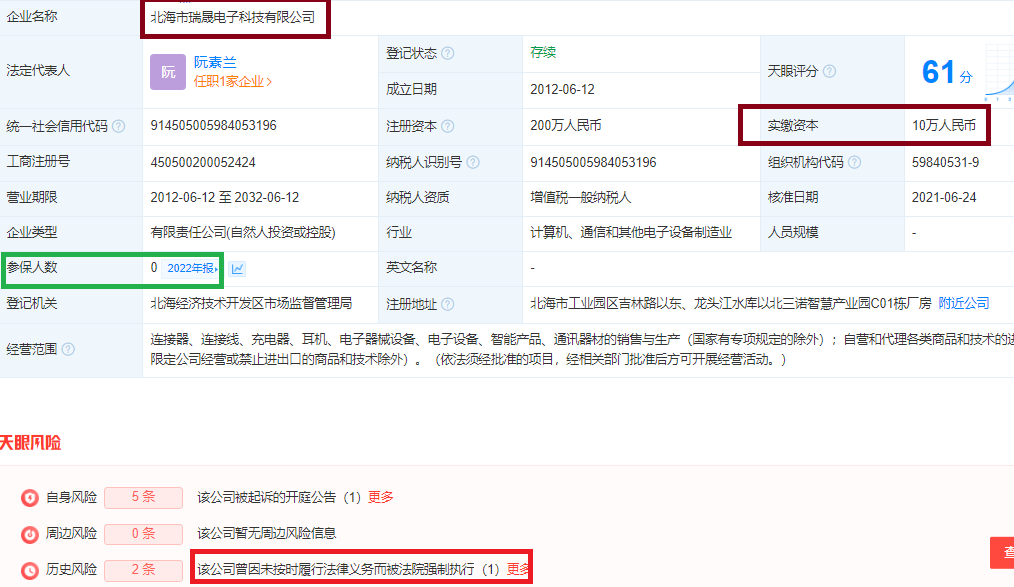Click 有限责任公司(自然人投资或控股) company type

[243, 233]
